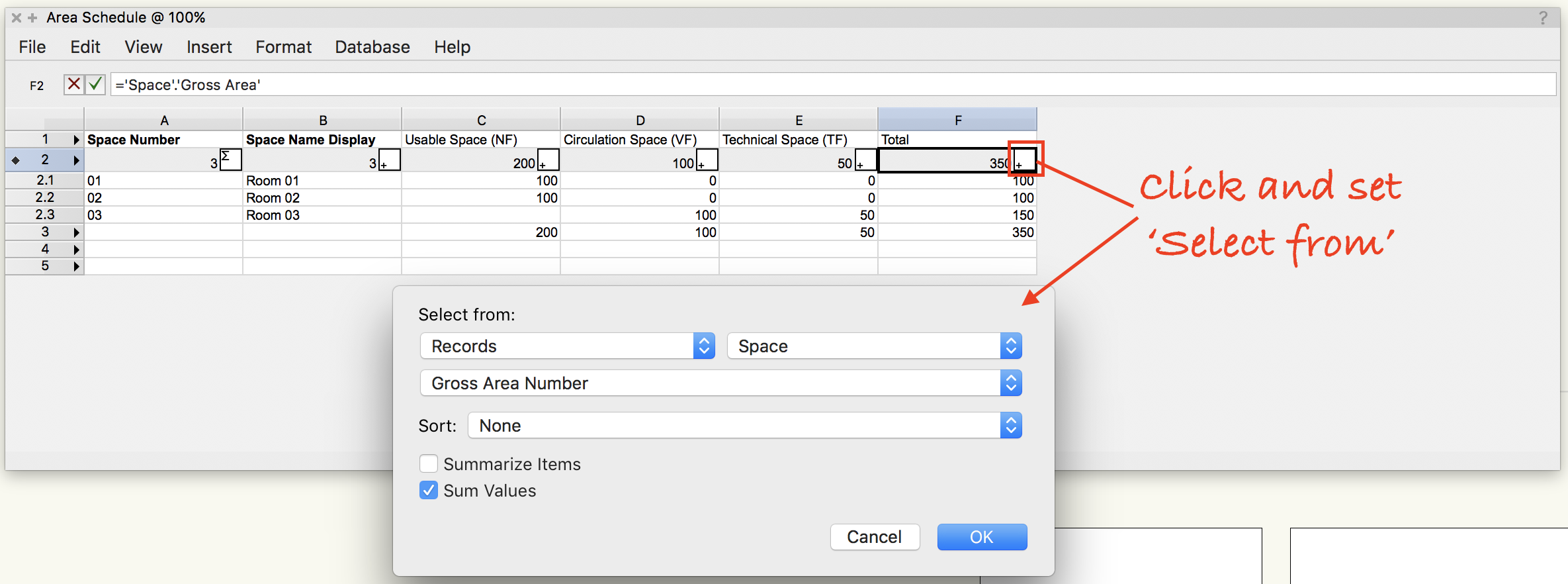Open the Format menu
This screenshot has height=584, width=1568.
(x=283, y=47)
